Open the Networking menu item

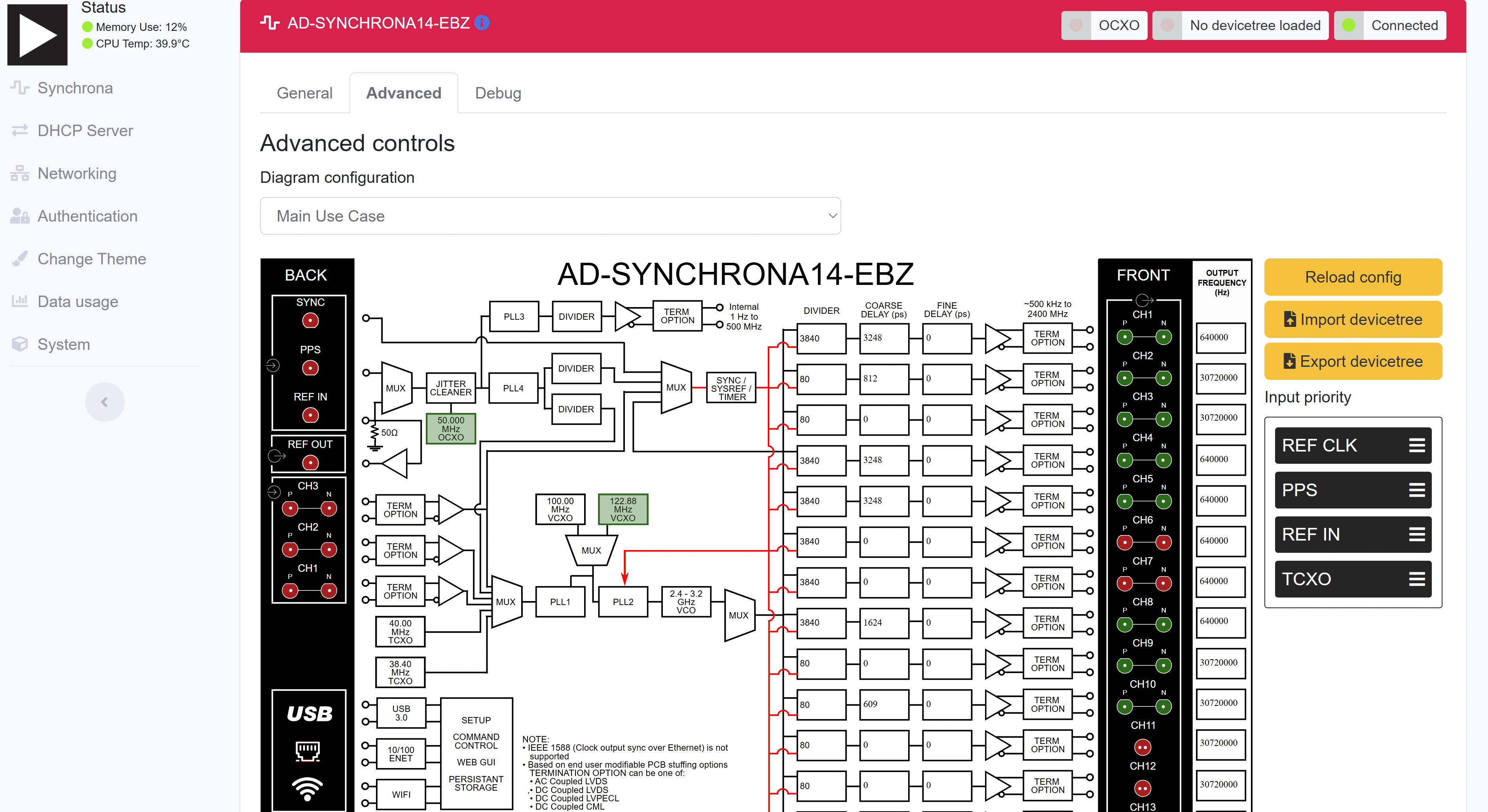(x=77, y=173)
